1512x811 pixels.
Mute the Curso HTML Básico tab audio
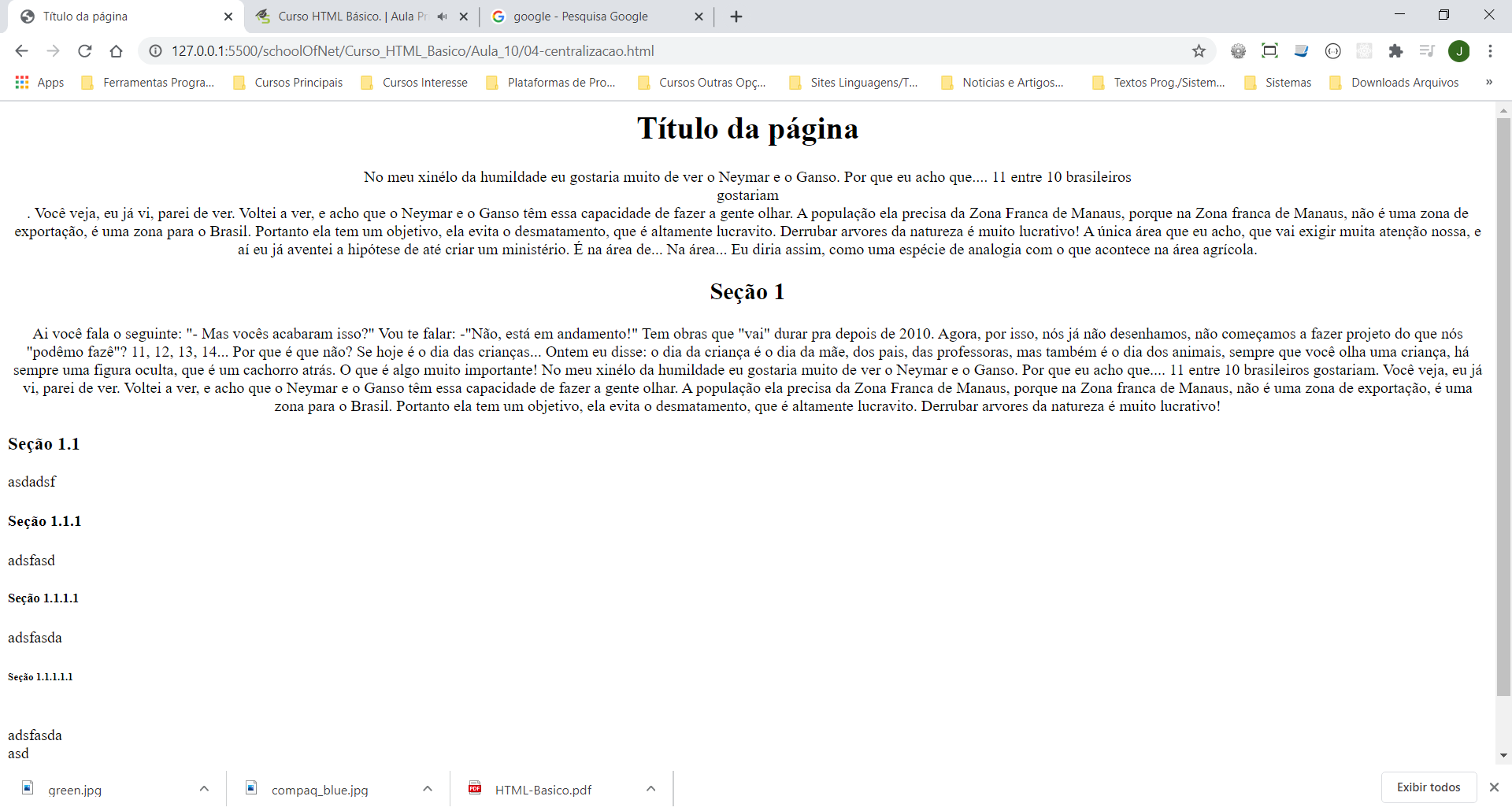tap(442, 17)
